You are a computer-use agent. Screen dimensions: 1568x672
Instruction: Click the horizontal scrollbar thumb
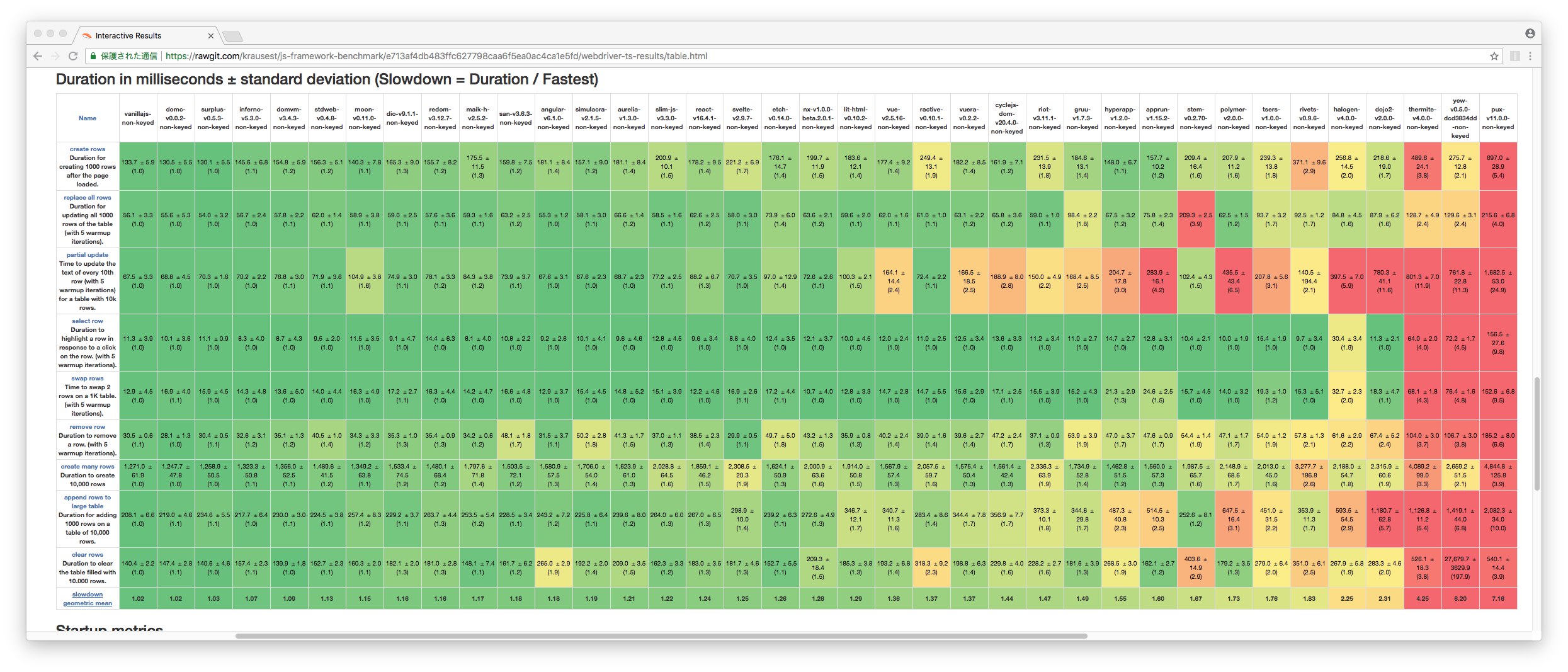[x=661, y=635]
